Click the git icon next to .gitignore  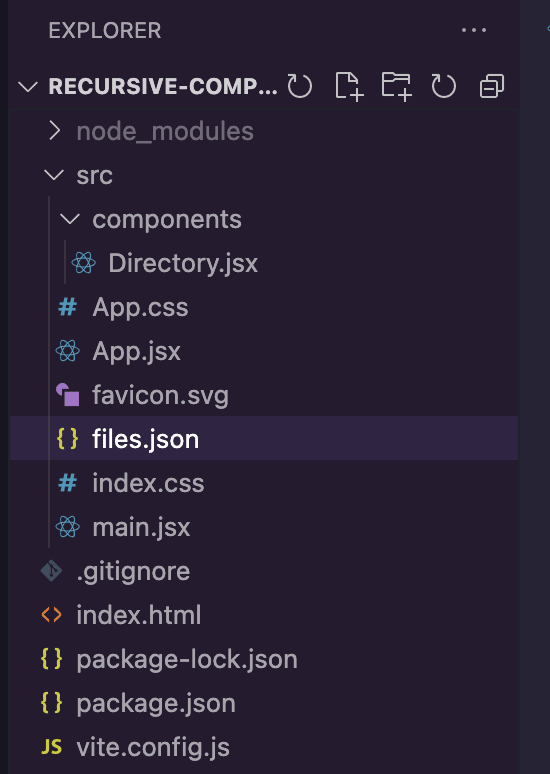[51, 571]
